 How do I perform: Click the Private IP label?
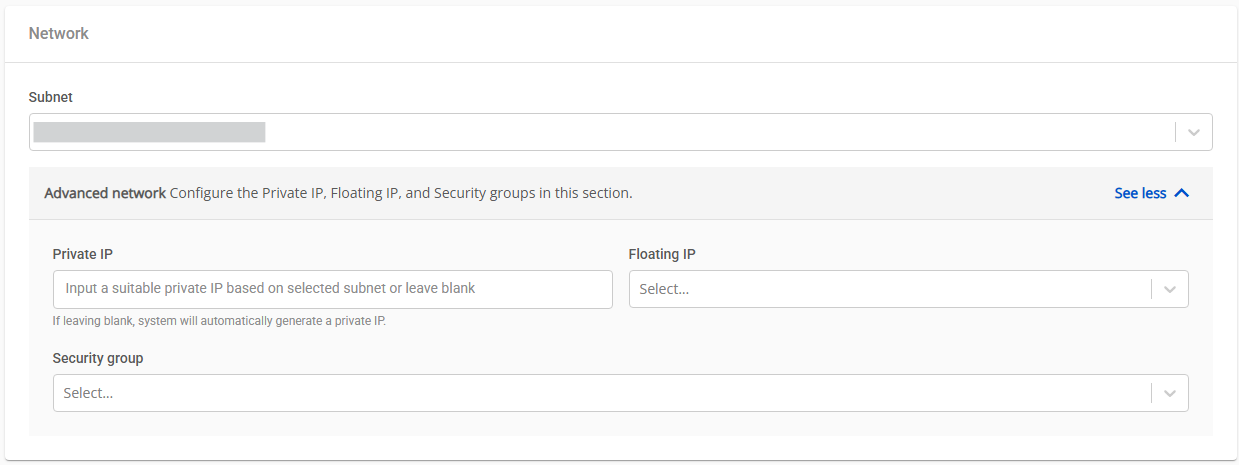80,254
